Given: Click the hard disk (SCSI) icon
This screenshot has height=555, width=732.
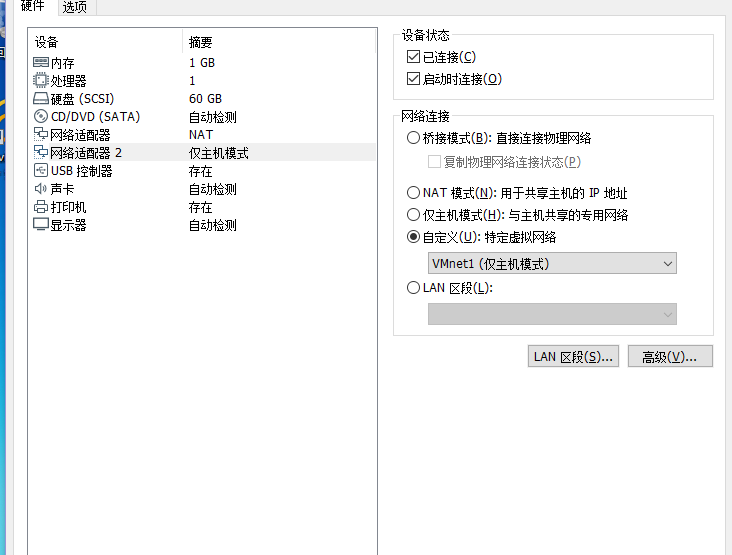Looking at the screenshot, I should (41, 98).
